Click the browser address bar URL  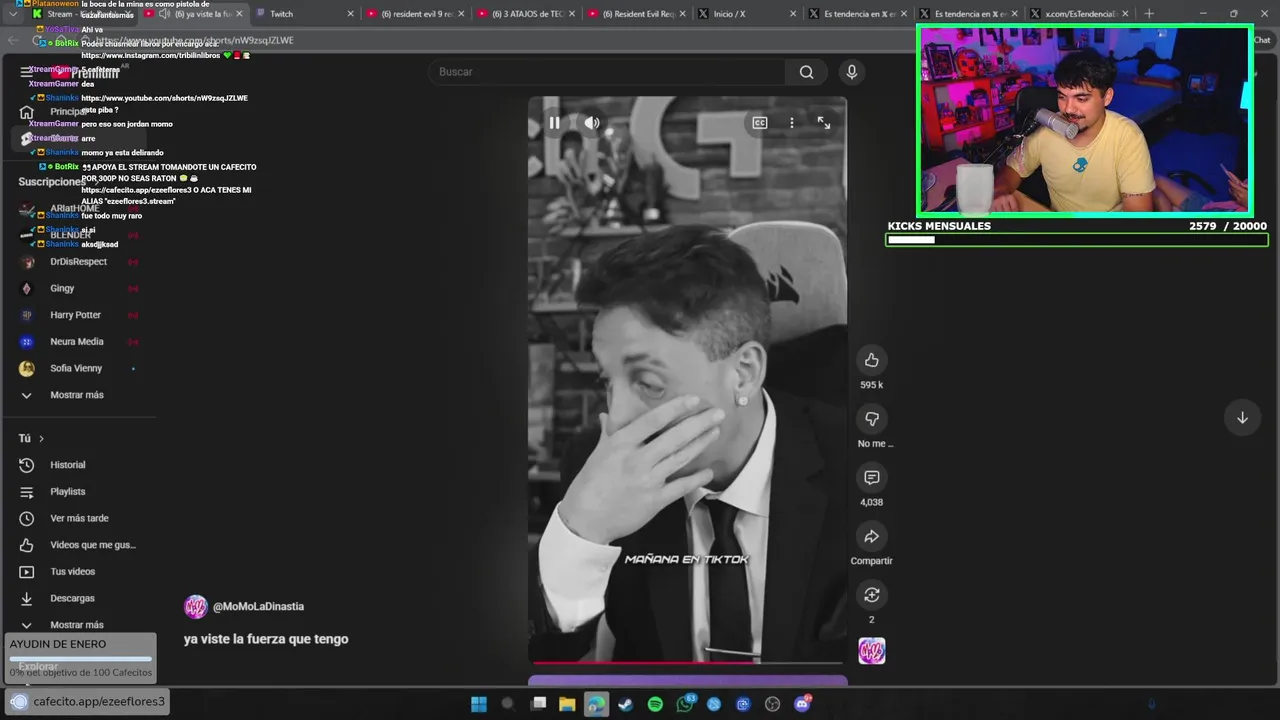tap(196, 40)
